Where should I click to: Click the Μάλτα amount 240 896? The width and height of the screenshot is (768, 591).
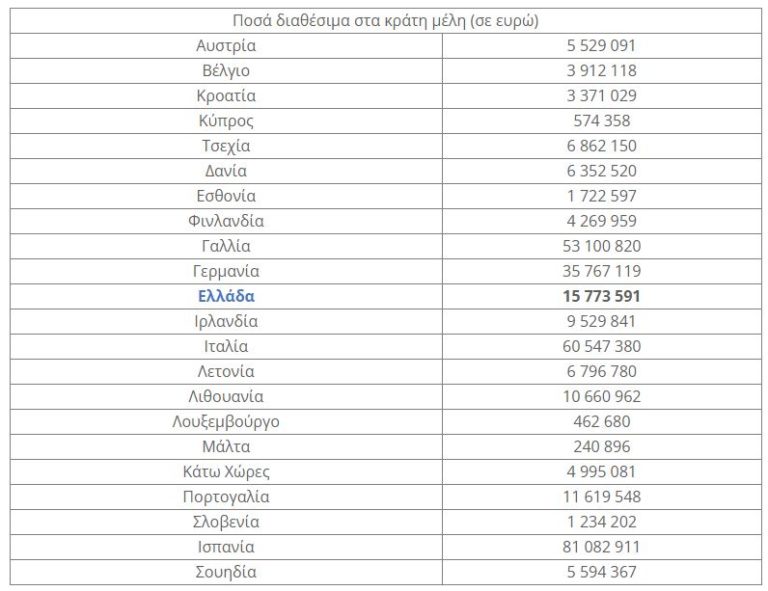(x=601, y=447)
